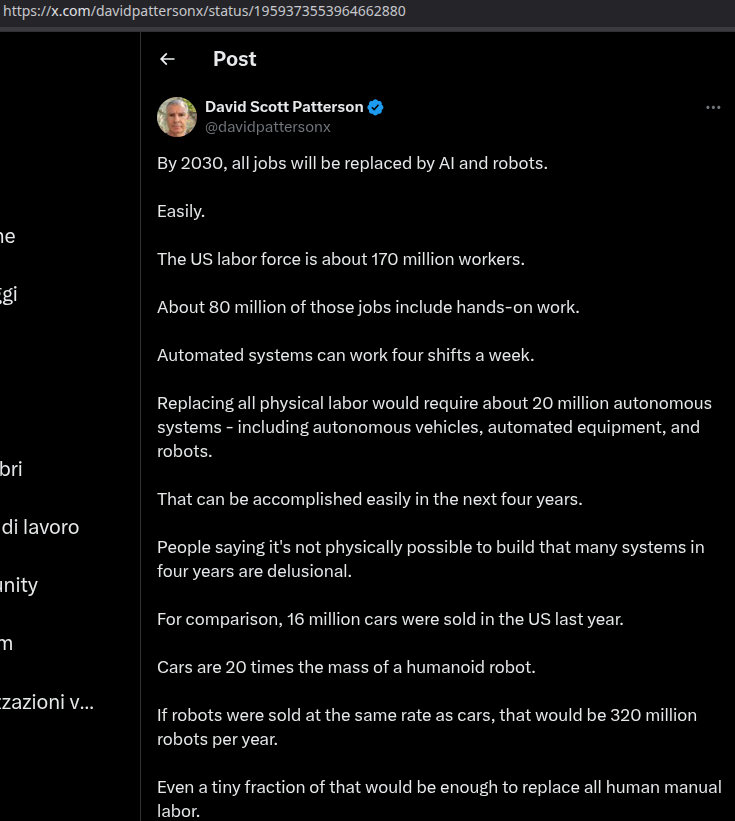Click the blue verified badge
This screenshot has height=821, width=735.
click(x=376, y=107)
